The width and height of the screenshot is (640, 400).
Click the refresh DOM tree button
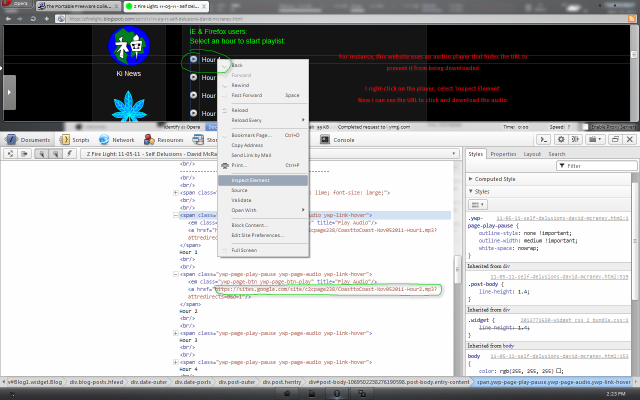(11, 154)
